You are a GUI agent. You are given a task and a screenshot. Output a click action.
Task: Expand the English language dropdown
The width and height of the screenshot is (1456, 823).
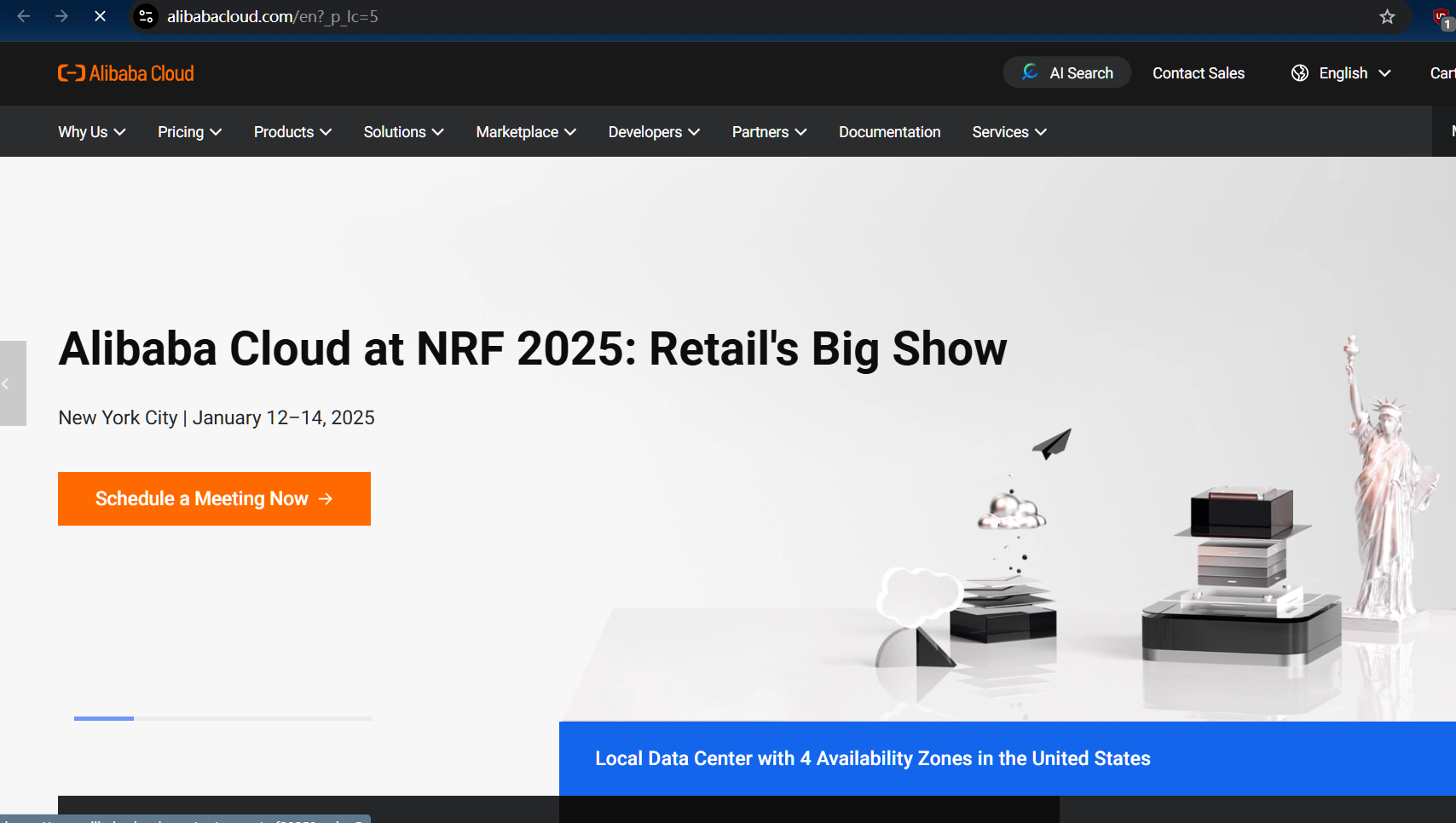click(x=1342, y=73)
